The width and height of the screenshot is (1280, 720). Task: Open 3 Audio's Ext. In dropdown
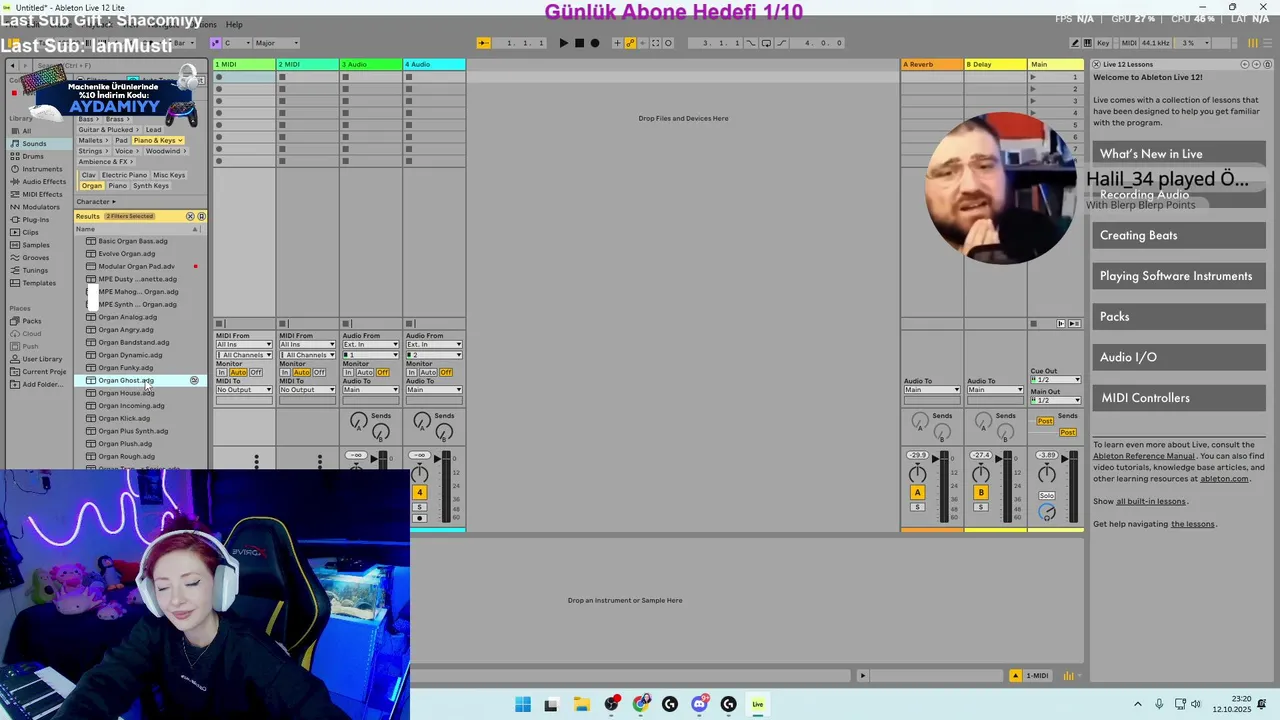[371, 344]
